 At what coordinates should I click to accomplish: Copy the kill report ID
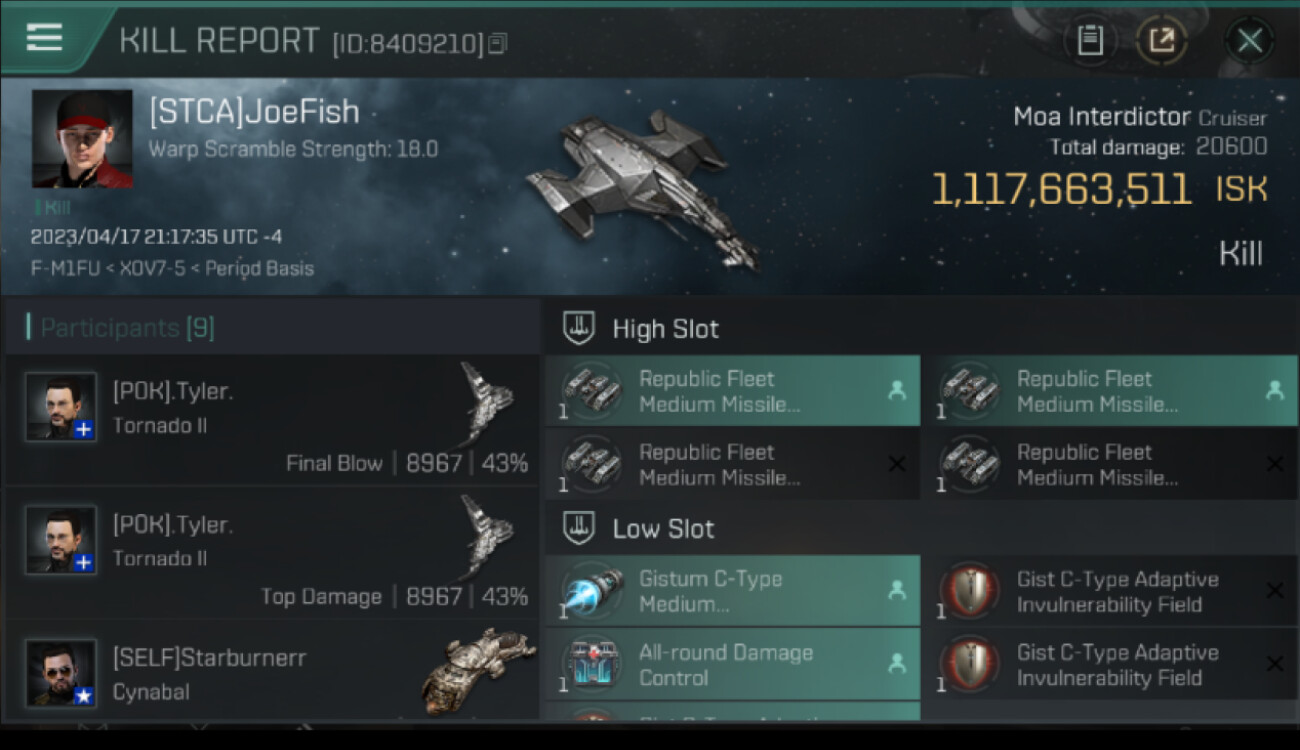(498, 43)
